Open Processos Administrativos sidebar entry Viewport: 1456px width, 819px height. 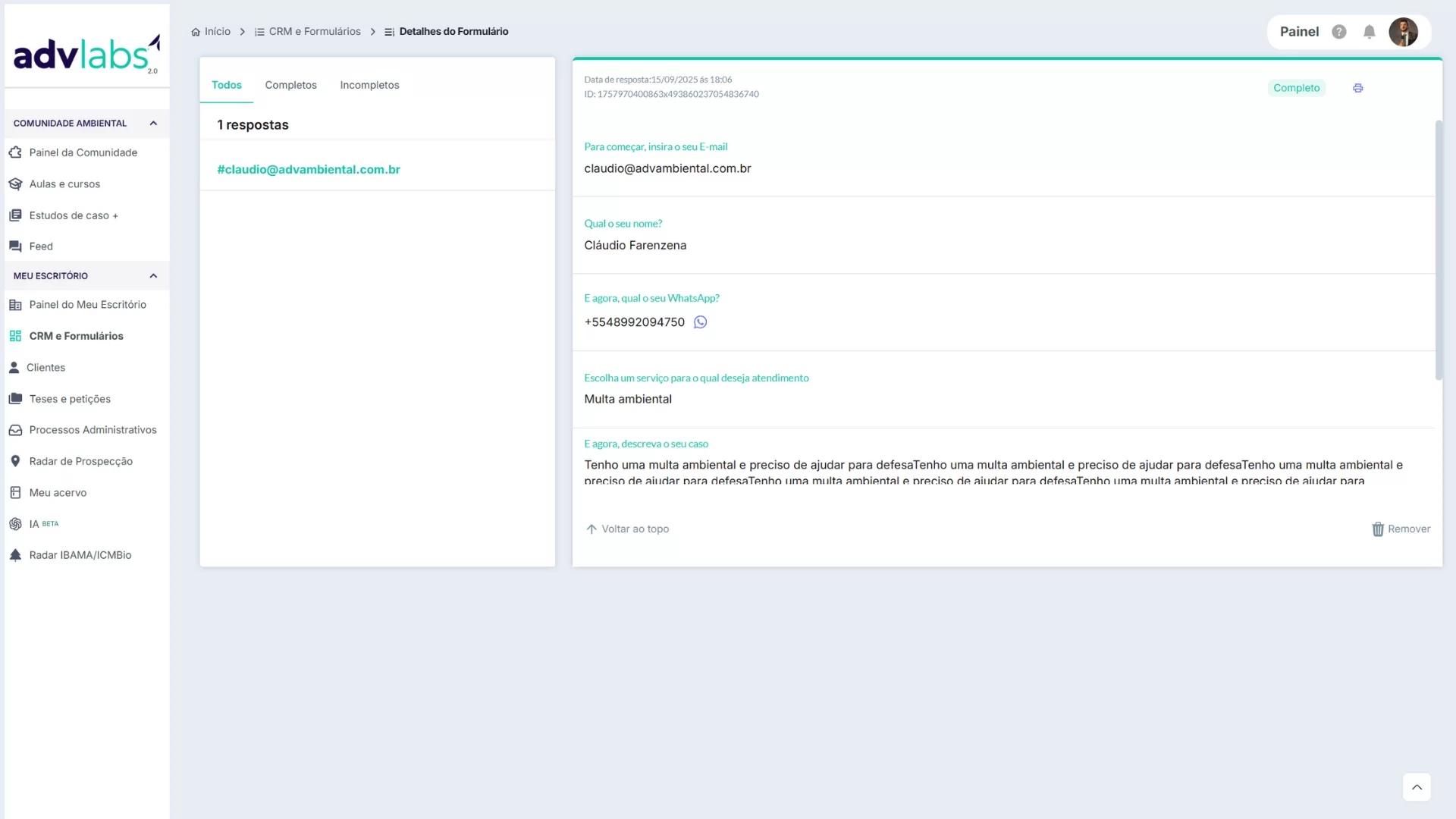pos(93,430)
